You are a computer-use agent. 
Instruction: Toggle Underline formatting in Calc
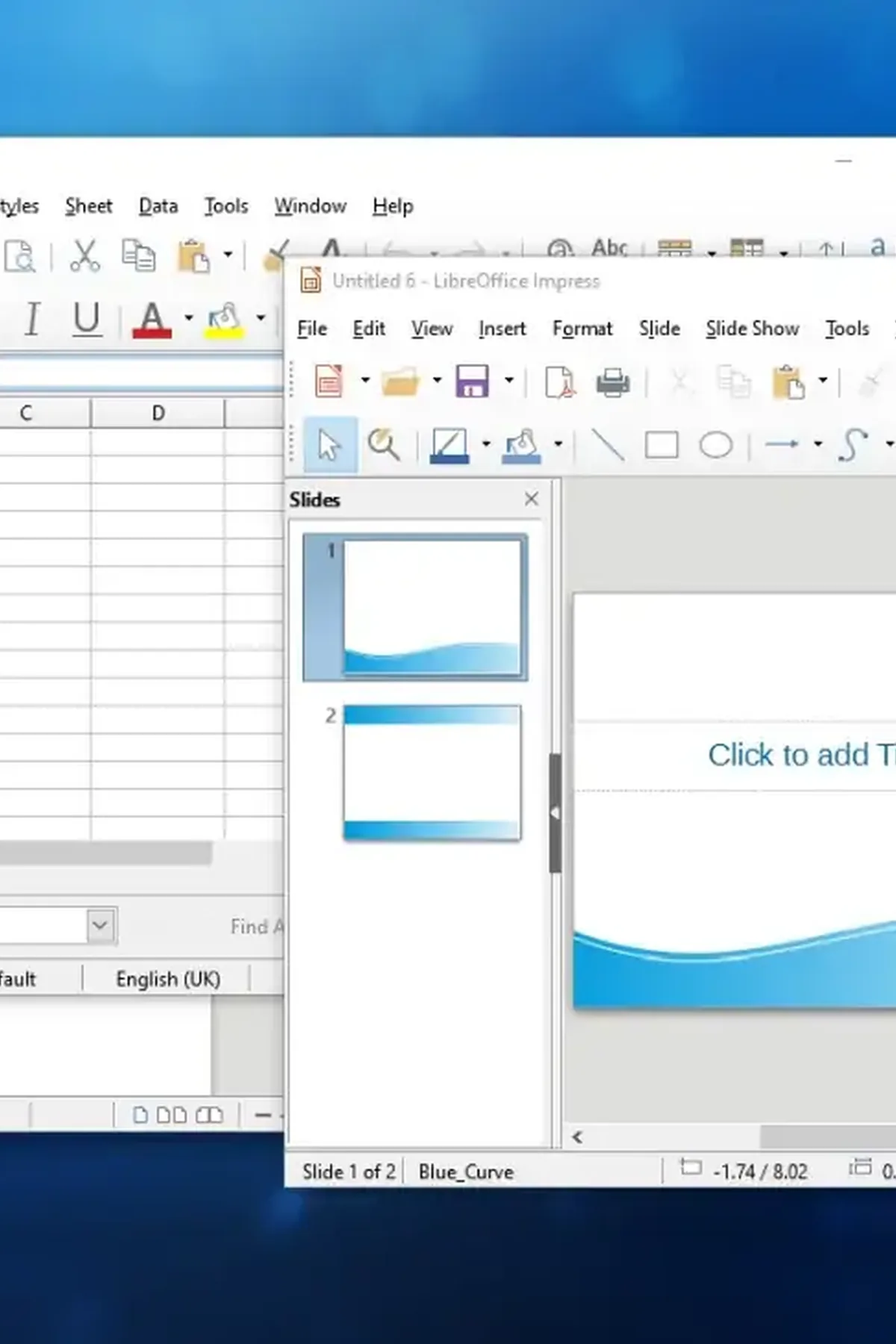[x=87, y=320]
